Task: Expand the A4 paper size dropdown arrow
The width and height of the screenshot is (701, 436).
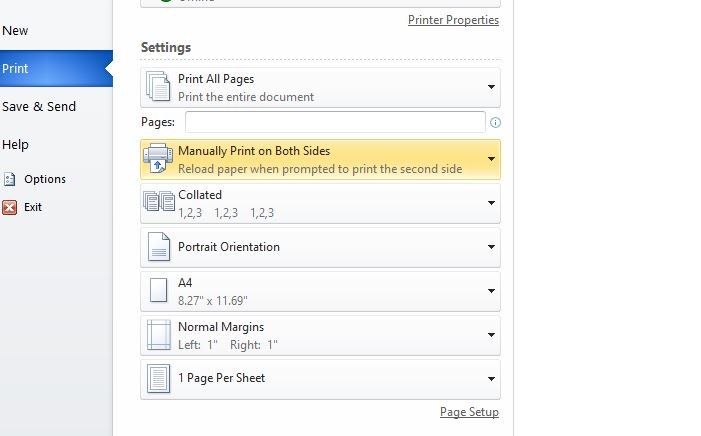Action: tap(491, 291)
